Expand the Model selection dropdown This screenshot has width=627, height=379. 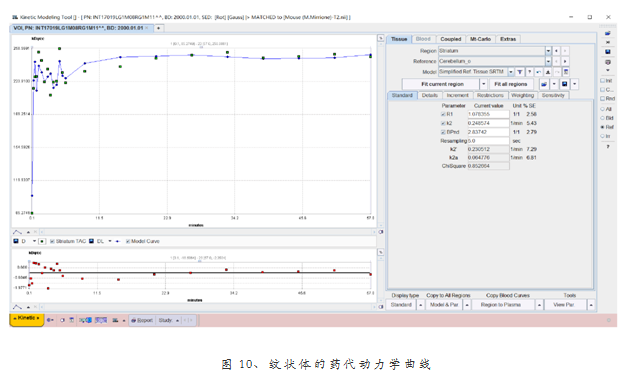click(x=511, y=72)
